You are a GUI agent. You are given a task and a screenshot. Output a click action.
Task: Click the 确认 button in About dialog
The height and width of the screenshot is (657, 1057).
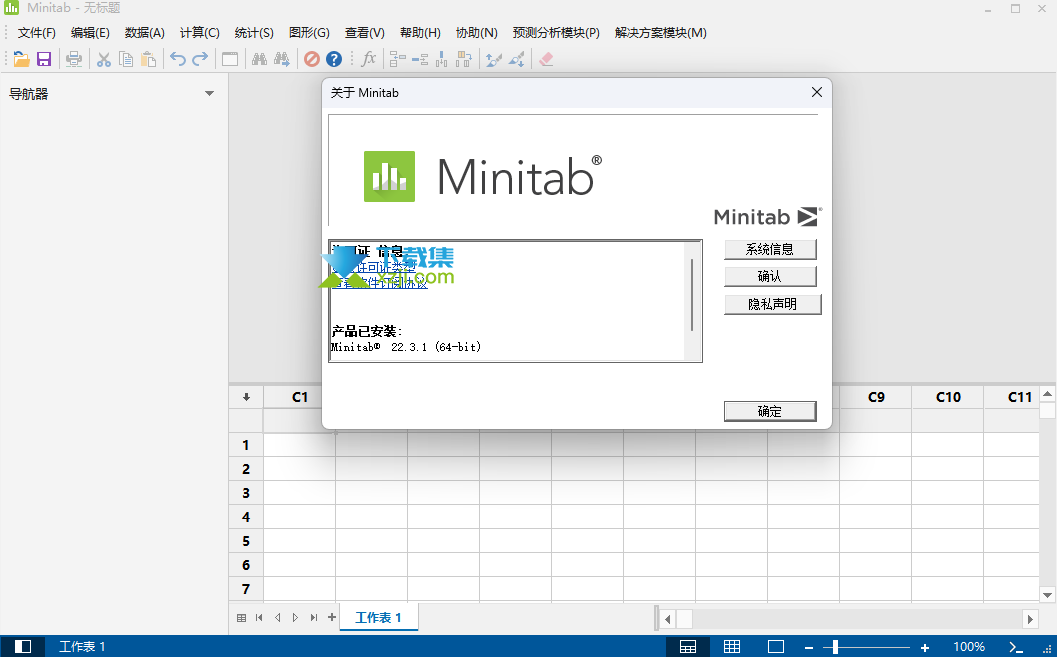770,276
